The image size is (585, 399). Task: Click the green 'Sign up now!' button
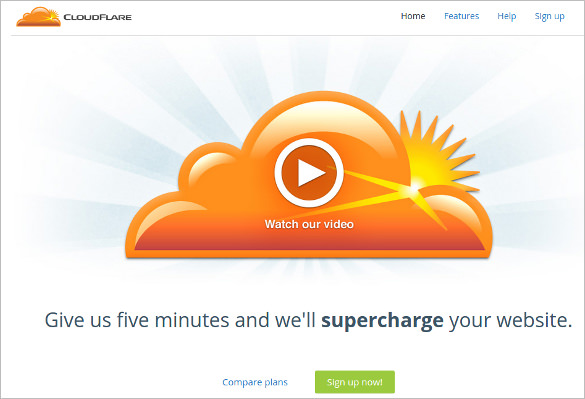[x=355, y=382]
